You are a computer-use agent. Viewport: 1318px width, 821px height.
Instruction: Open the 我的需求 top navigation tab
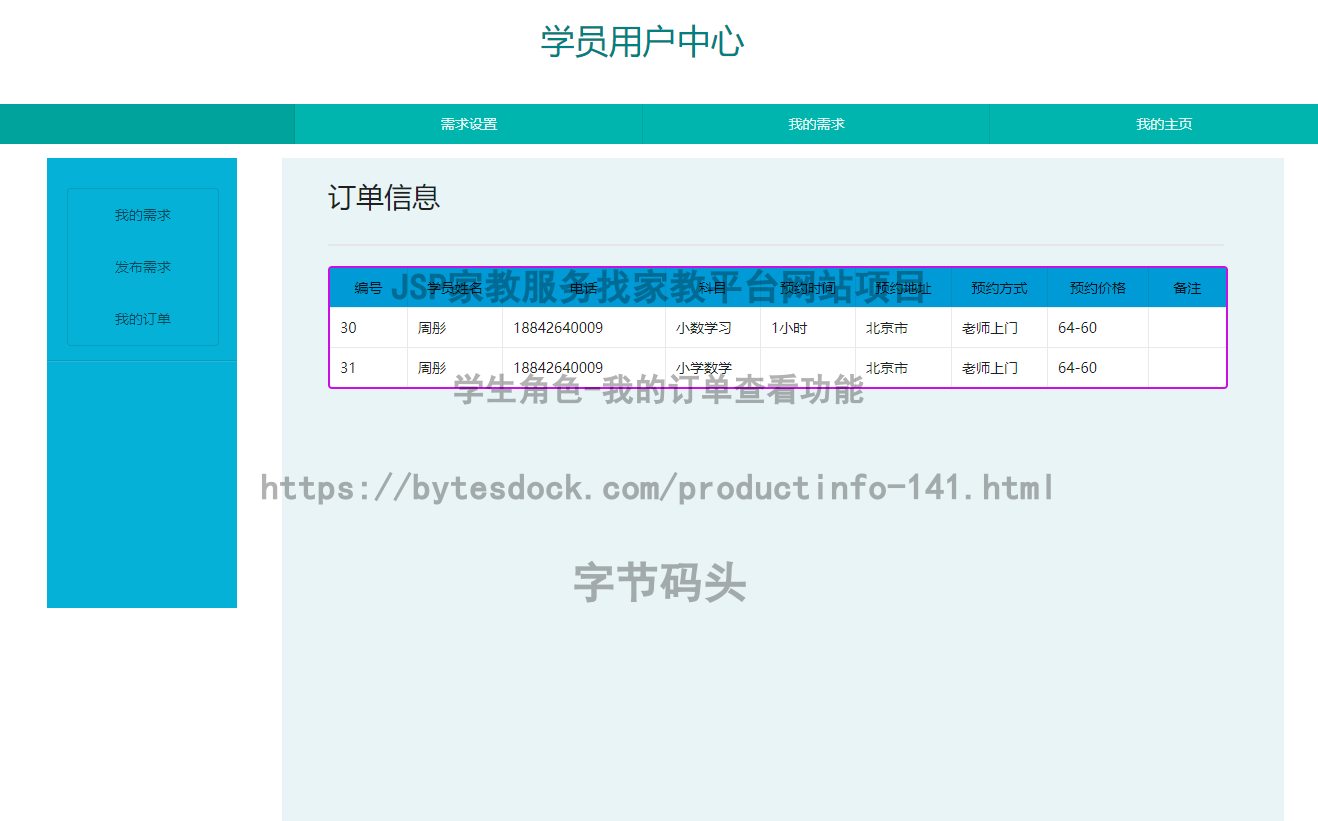816,124
